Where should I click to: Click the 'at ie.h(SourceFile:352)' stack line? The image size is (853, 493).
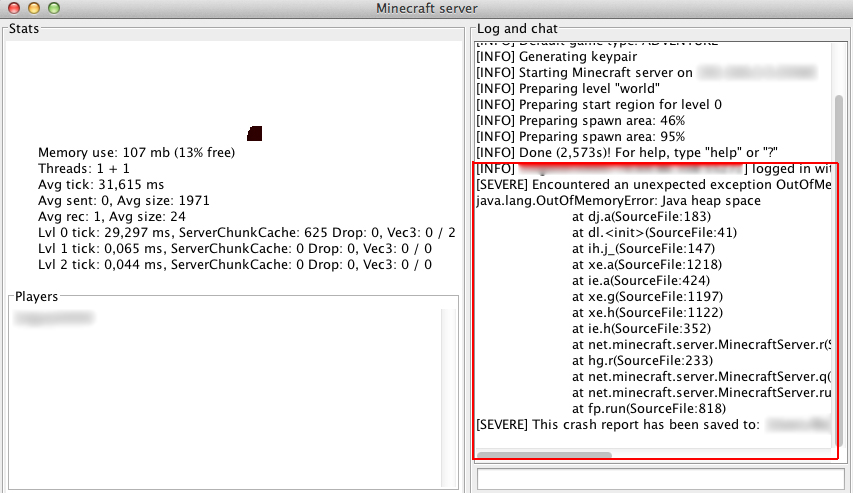[x=641, y=329]
